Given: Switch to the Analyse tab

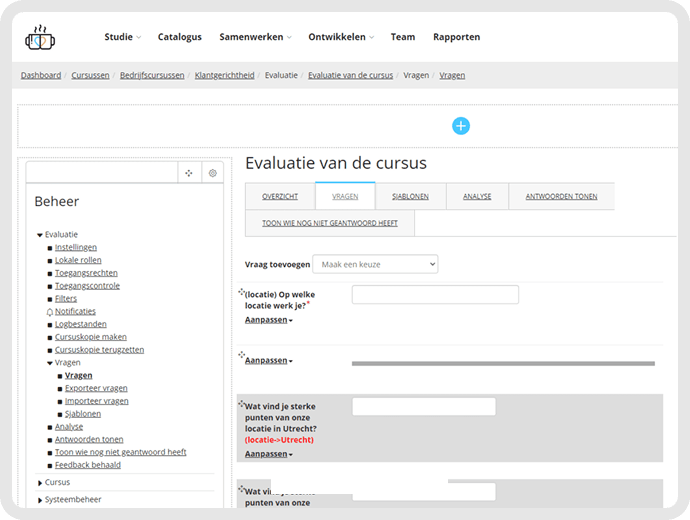Looking at the screenshot, I should (477, 197).
